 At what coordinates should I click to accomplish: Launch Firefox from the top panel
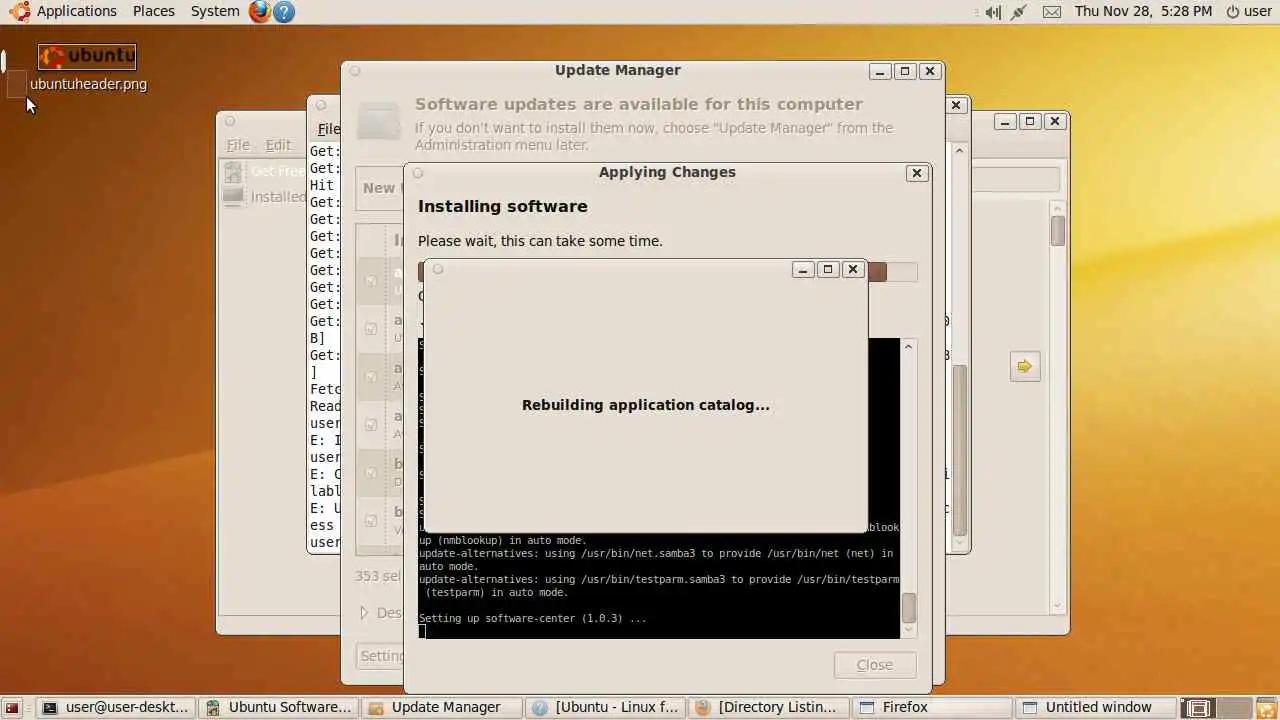[260, 11]
